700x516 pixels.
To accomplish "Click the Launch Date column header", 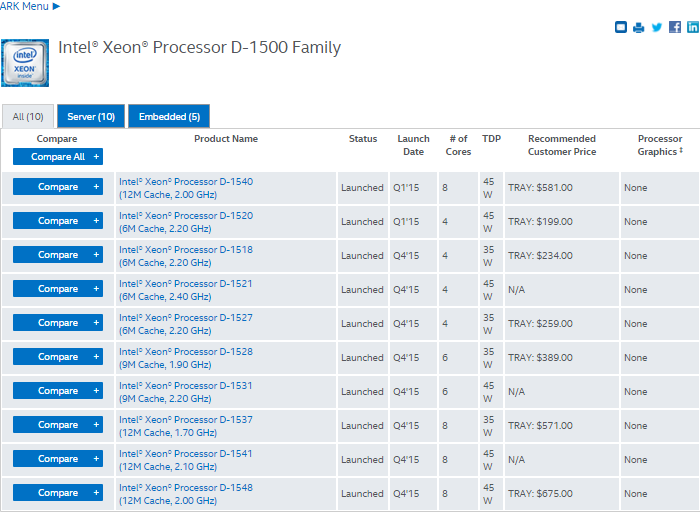I will point(413,145).
